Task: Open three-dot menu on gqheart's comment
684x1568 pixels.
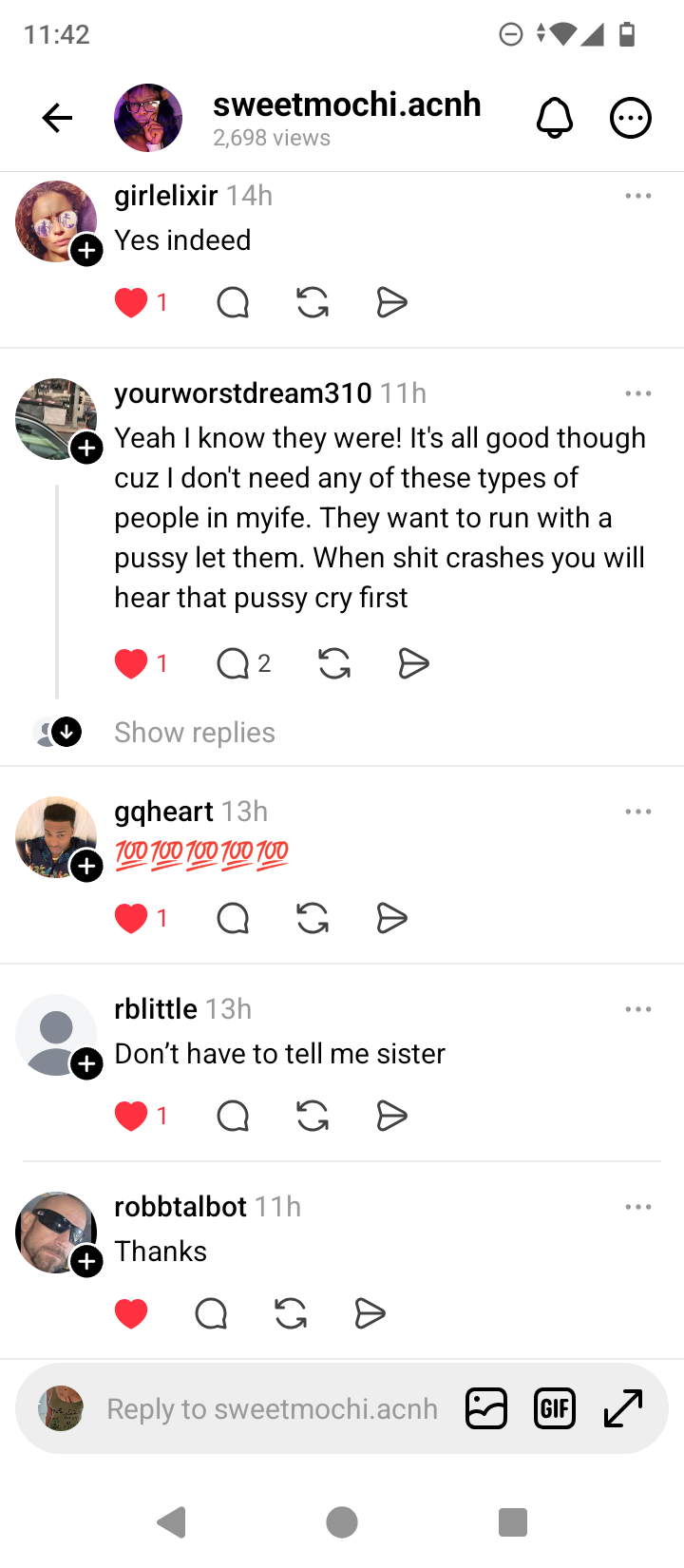Action: (x=638, y=812)
